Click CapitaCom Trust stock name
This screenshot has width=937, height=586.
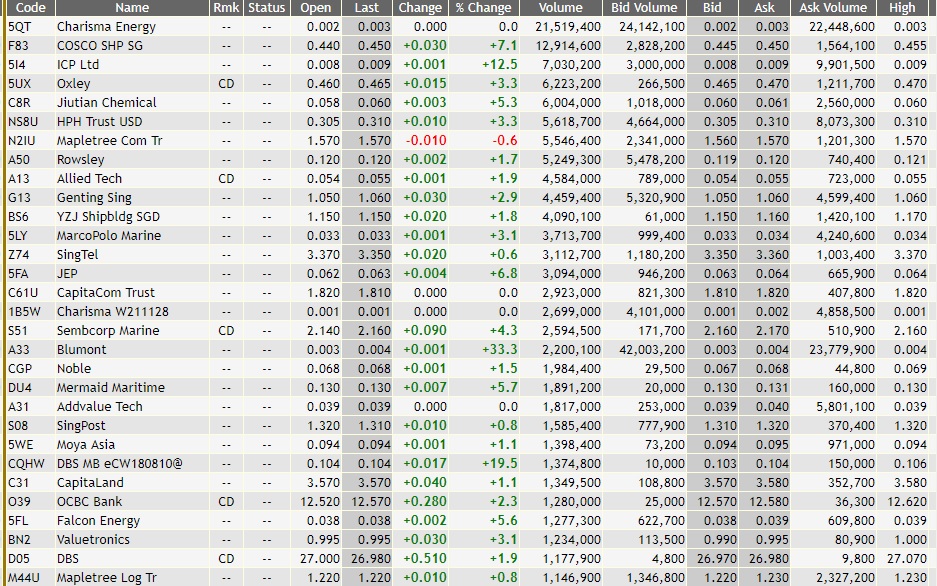click(x=106, y=293)
